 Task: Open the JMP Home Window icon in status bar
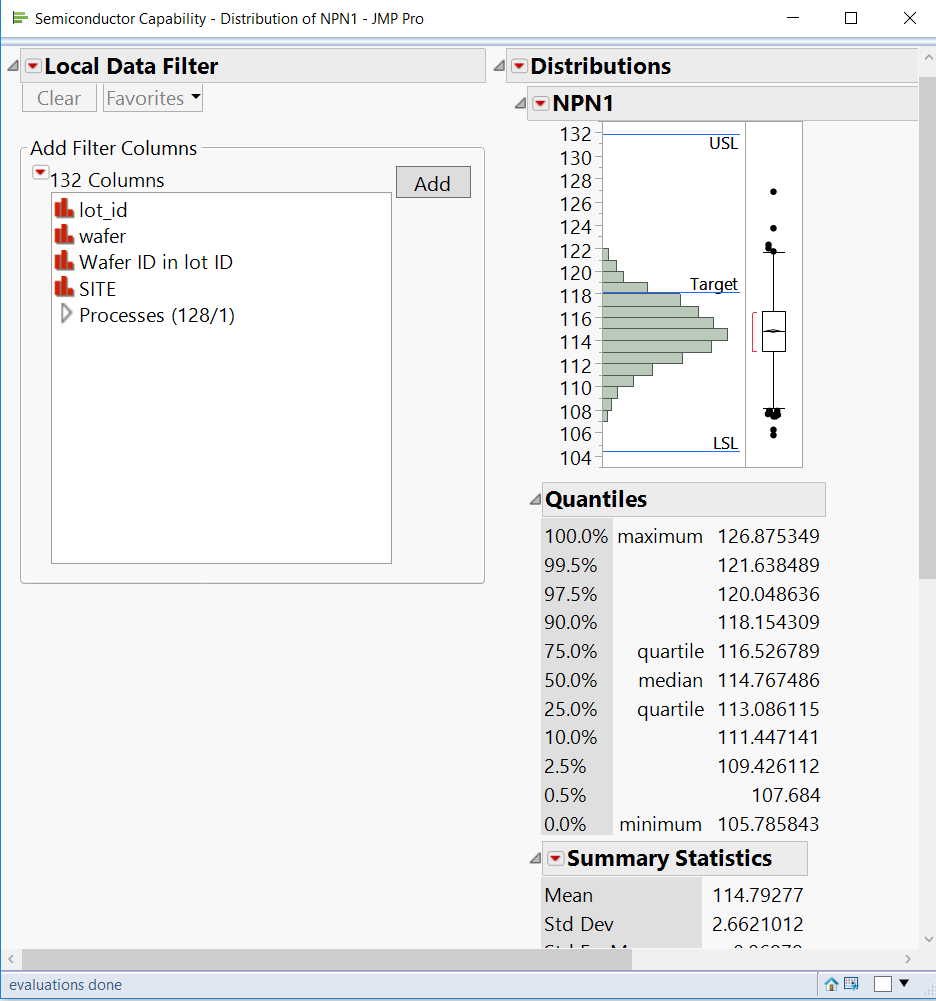point(832,985)
